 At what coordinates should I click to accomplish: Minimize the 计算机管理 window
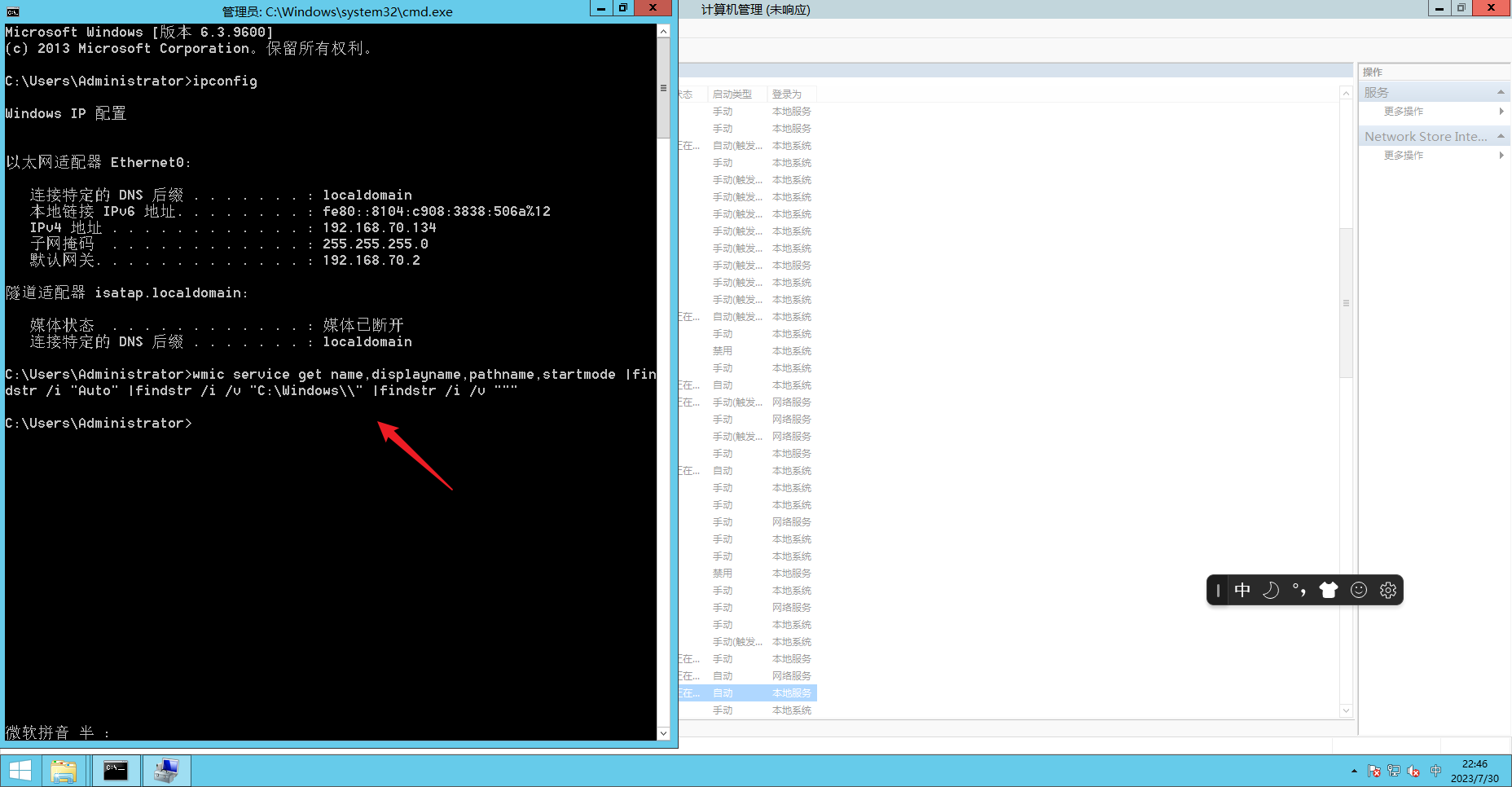pos(1439,8)
